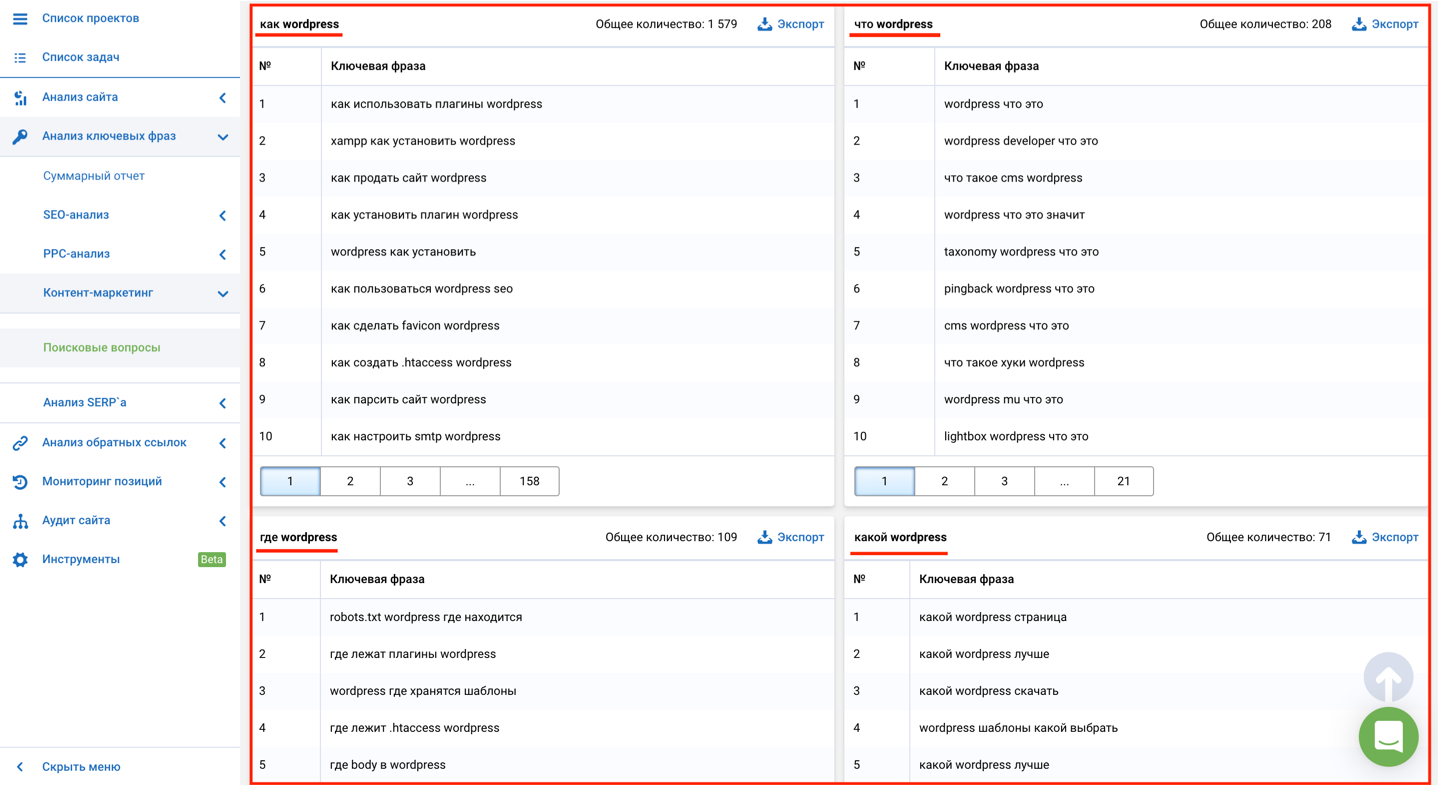Expand the Анализ сайта section chevron
Viewport: 1439px width, 785px height.
(222, 98)
